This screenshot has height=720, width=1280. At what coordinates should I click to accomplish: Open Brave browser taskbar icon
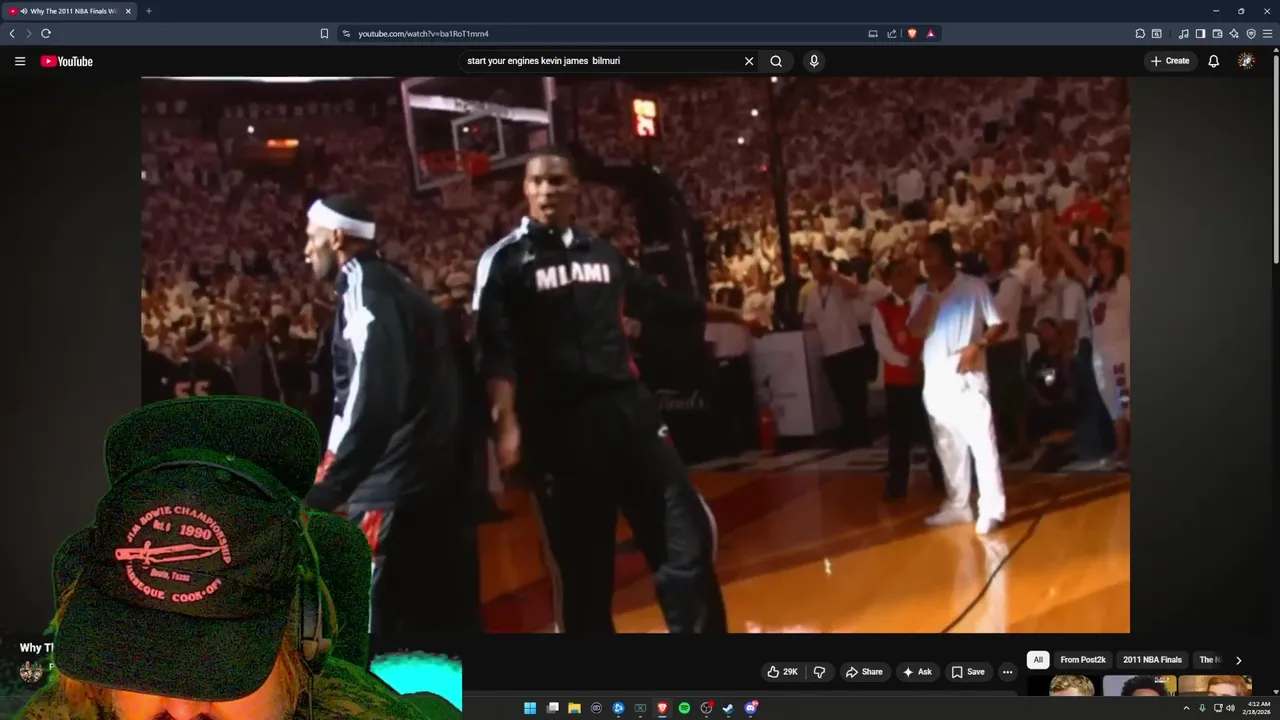click(662, 708)
